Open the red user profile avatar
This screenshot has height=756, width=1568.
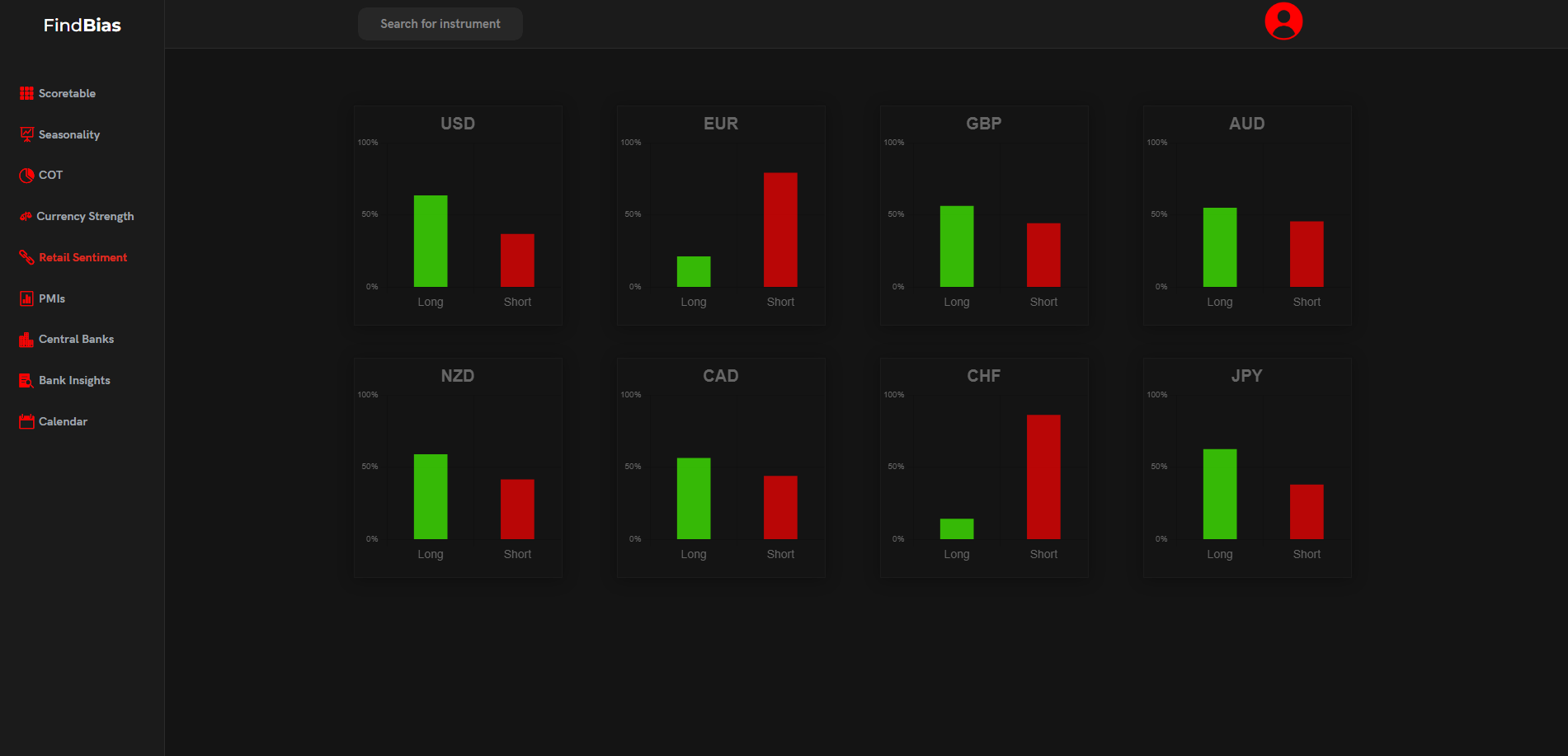1283,21
